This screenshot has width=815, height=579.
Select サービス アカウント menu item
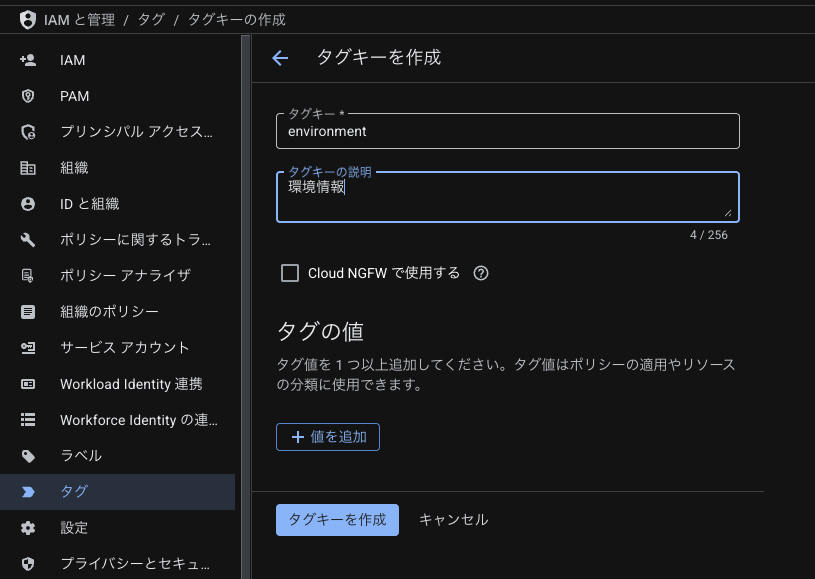117,348
